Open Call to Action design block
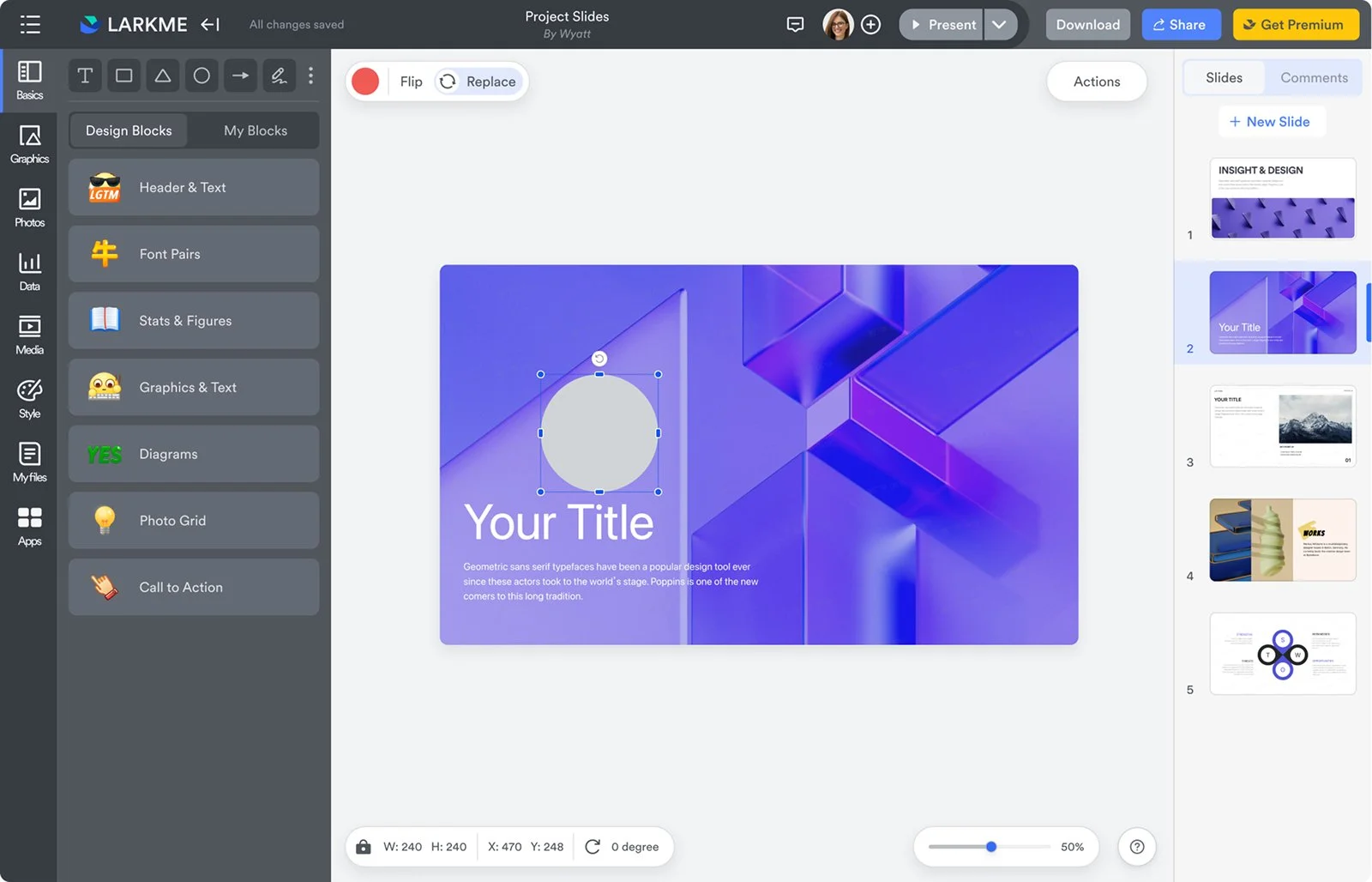 194,587
